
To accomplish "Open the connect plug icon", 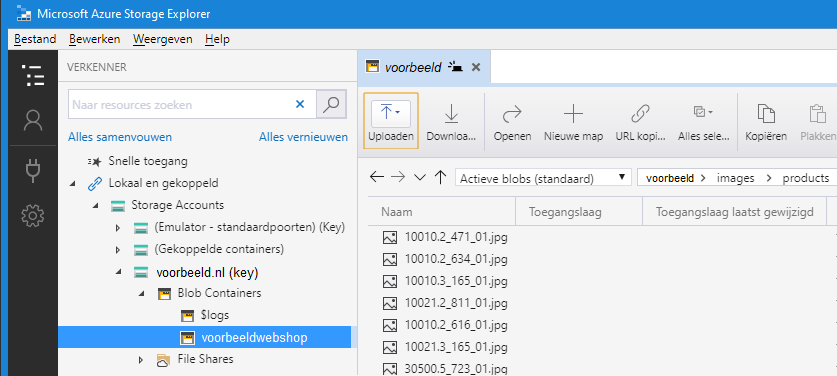I will click(33, 171).
